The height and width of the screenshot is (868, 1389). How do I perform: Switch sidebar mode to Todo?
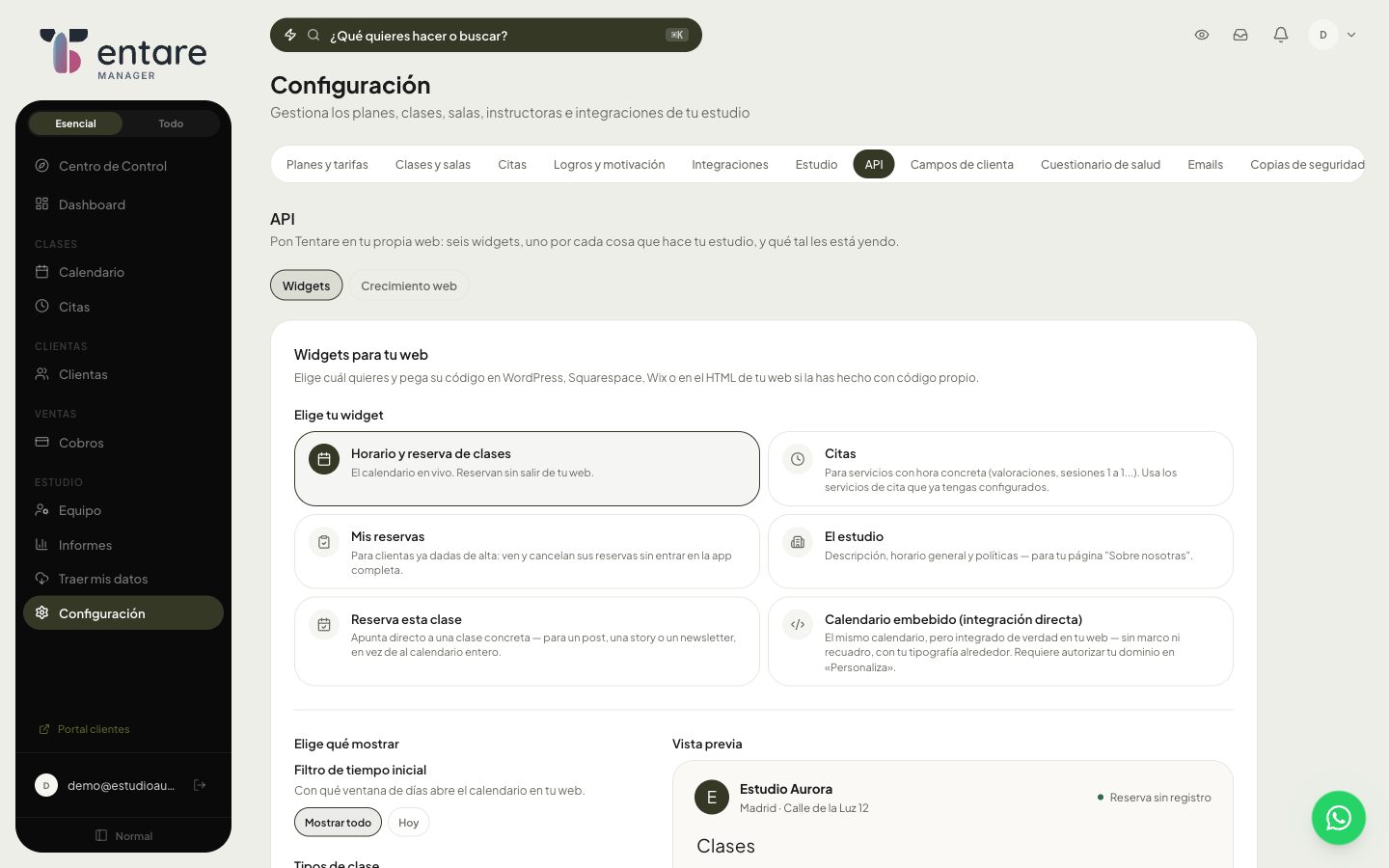click(x=171, y=123)
